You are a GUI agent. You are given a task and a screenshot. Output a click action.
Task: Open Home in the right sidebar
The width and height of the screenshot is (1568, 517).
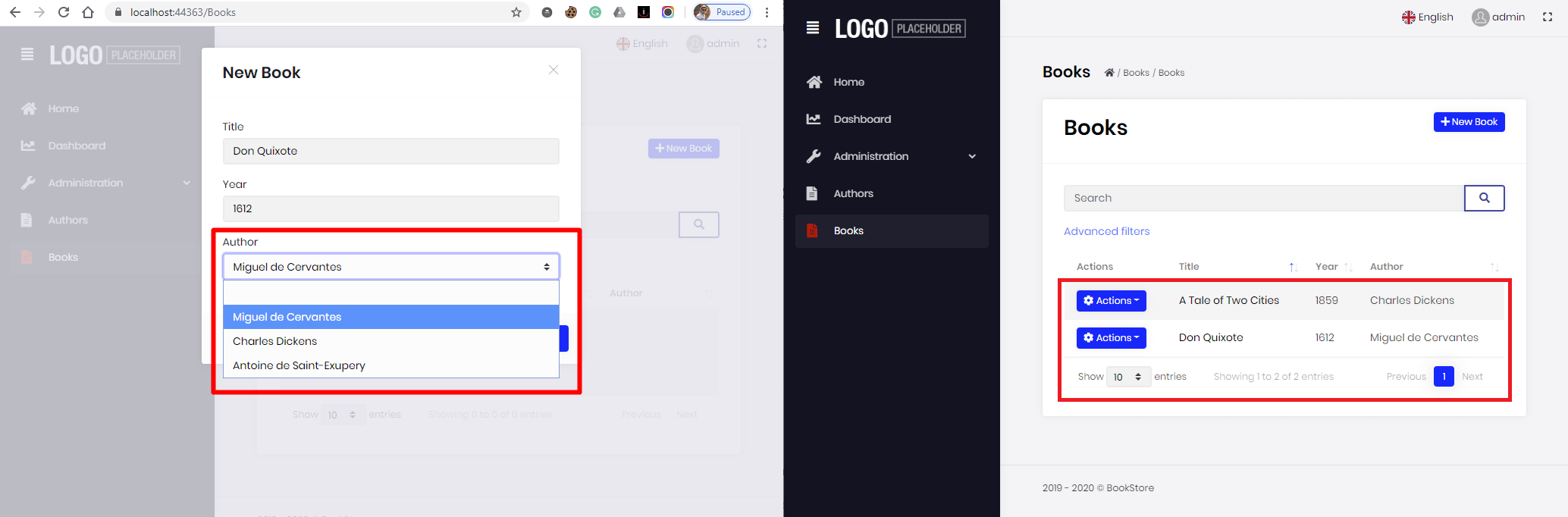(849, 82)
